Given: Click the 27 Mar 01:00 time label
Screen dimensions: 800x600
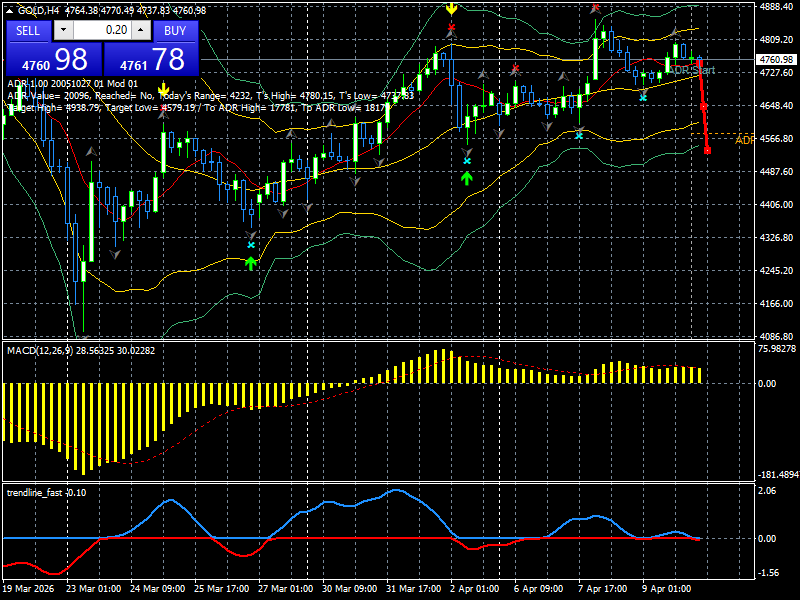Looking at the screenshot, I should click(x=285, y=588).
